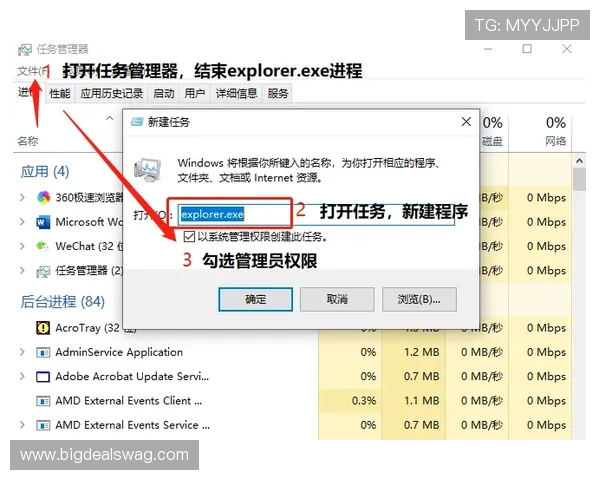Click the scrollbar up arrow
Viewport: 600px width, 480px height.
click(x=579, y=161)
